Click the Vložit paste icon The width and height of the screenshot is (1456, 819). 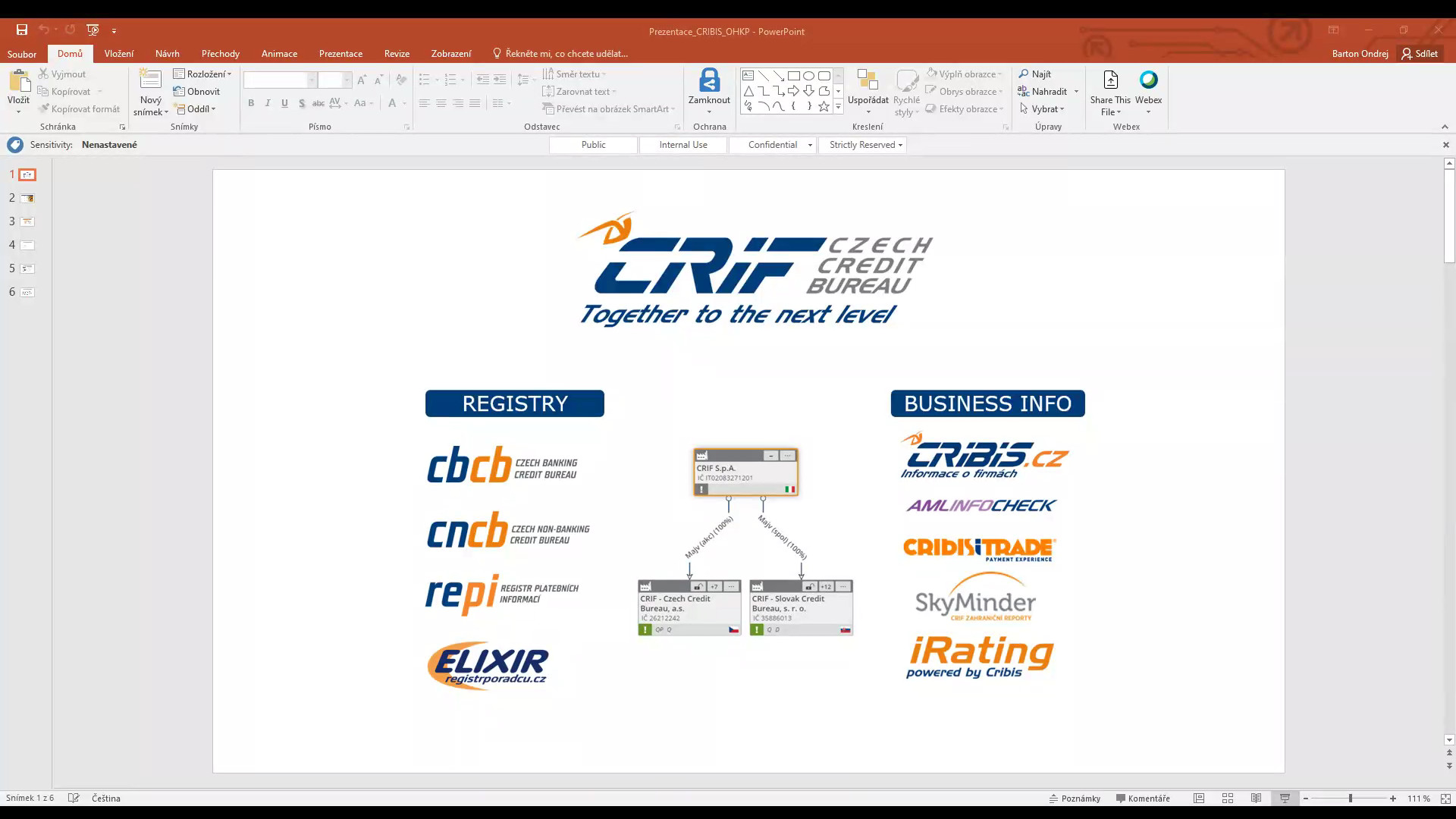19,81
